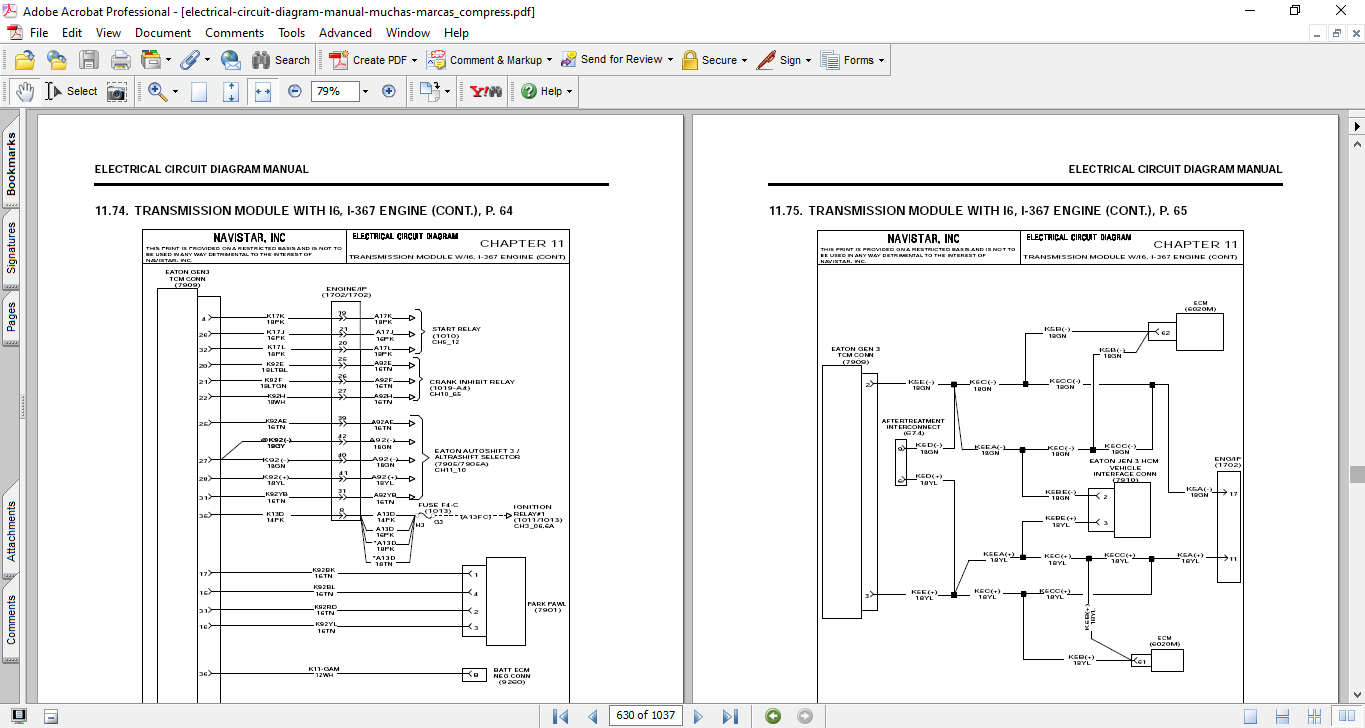Click the Fit Width icon
The image size is (1365, 728).
coord(263,91)
